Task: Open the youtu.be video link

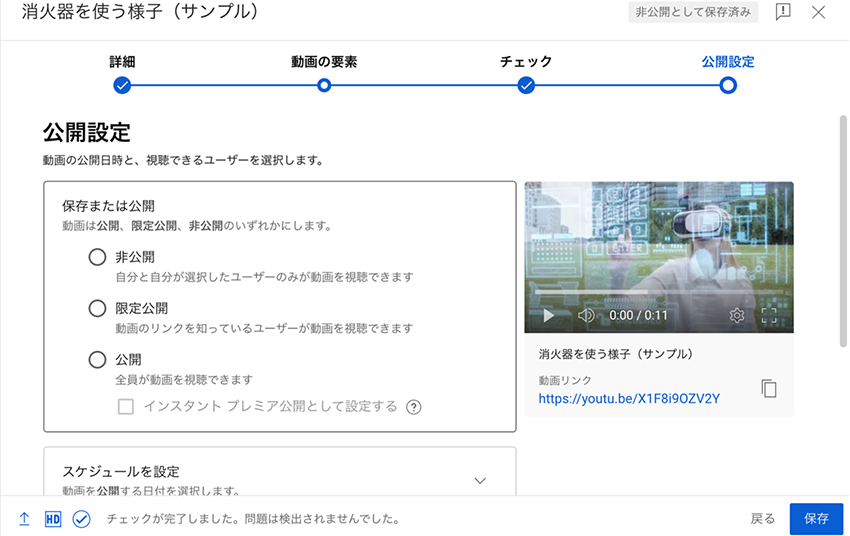Action: pyautogui.click(x=629, y=398)
